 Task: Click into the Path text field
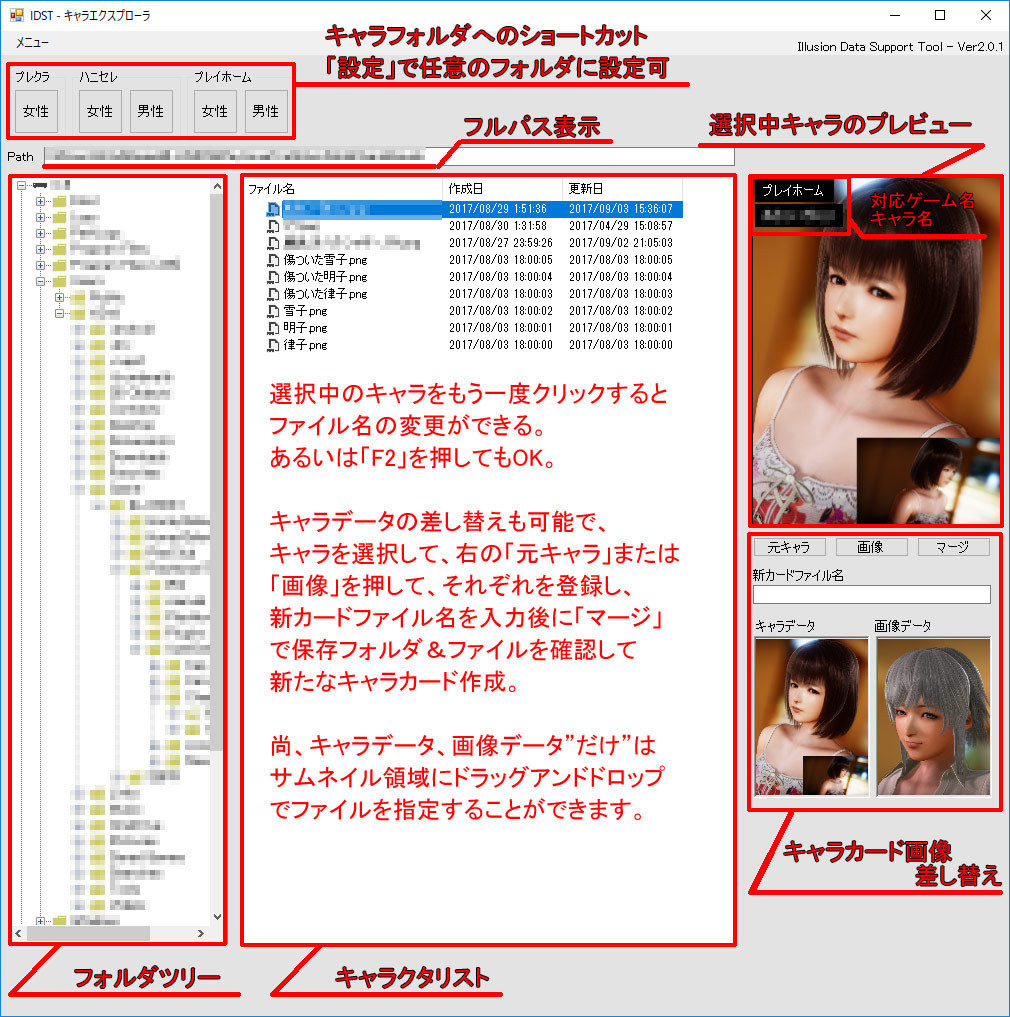tap(389, 156)
